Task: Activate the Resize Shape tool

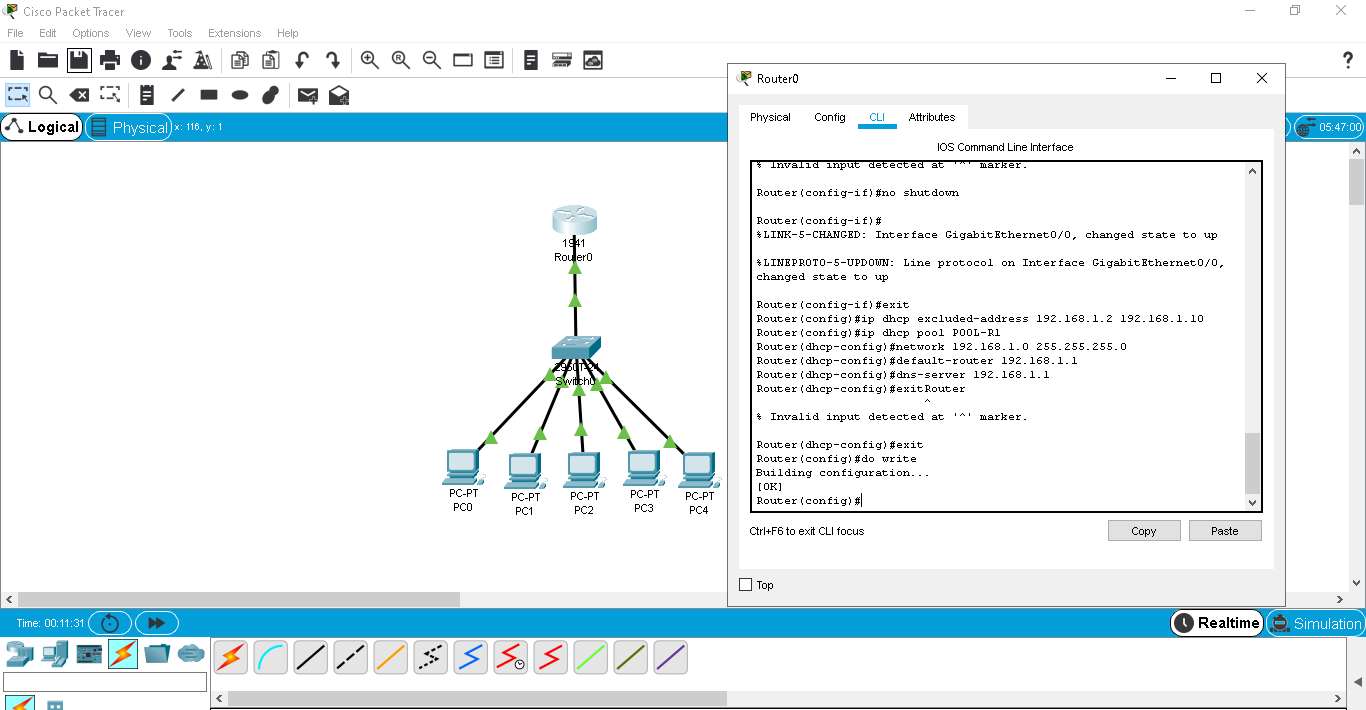Action: 110,95
